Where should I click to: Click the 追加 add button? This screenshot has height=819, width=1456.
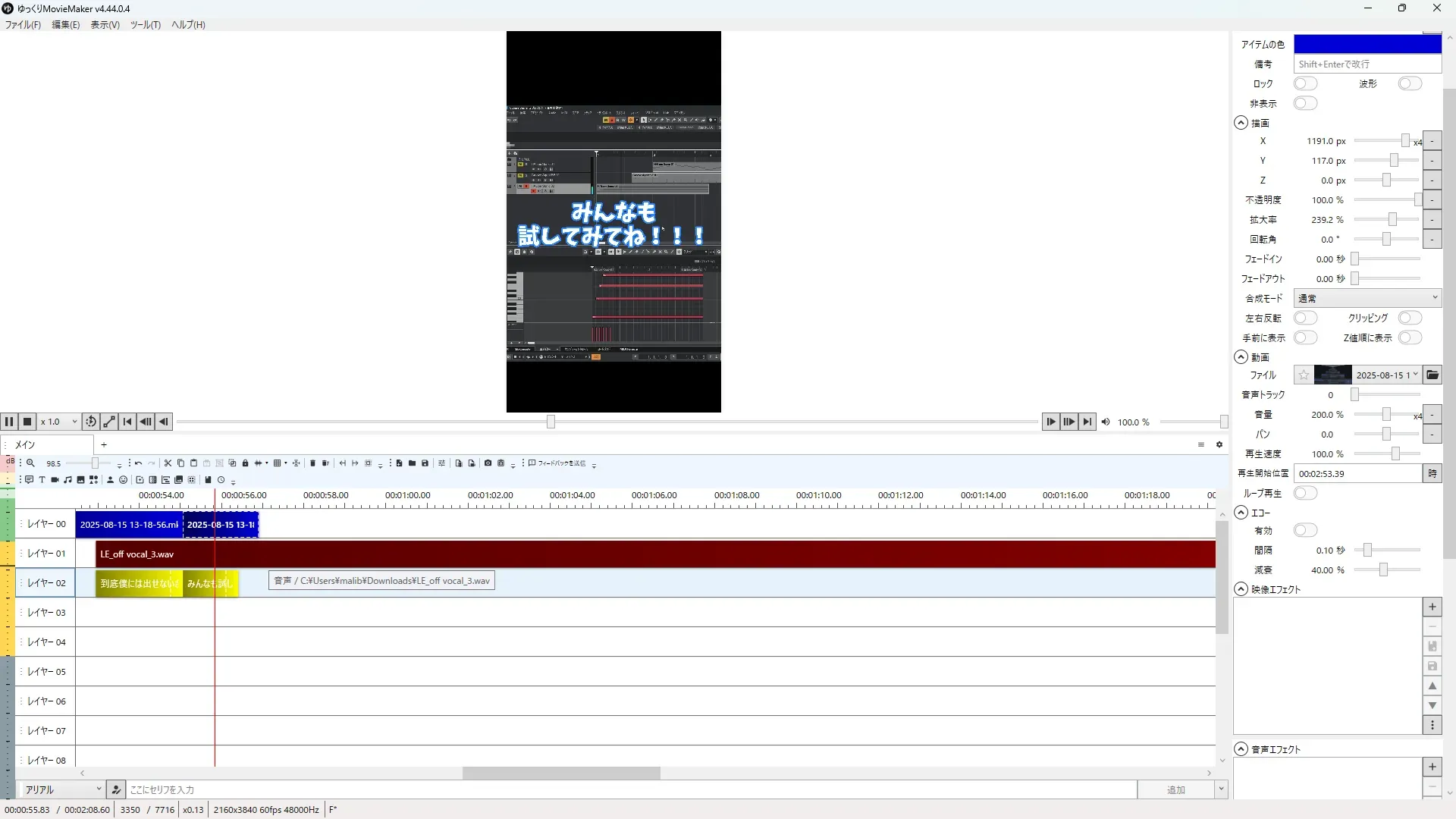coord(1175,789)
